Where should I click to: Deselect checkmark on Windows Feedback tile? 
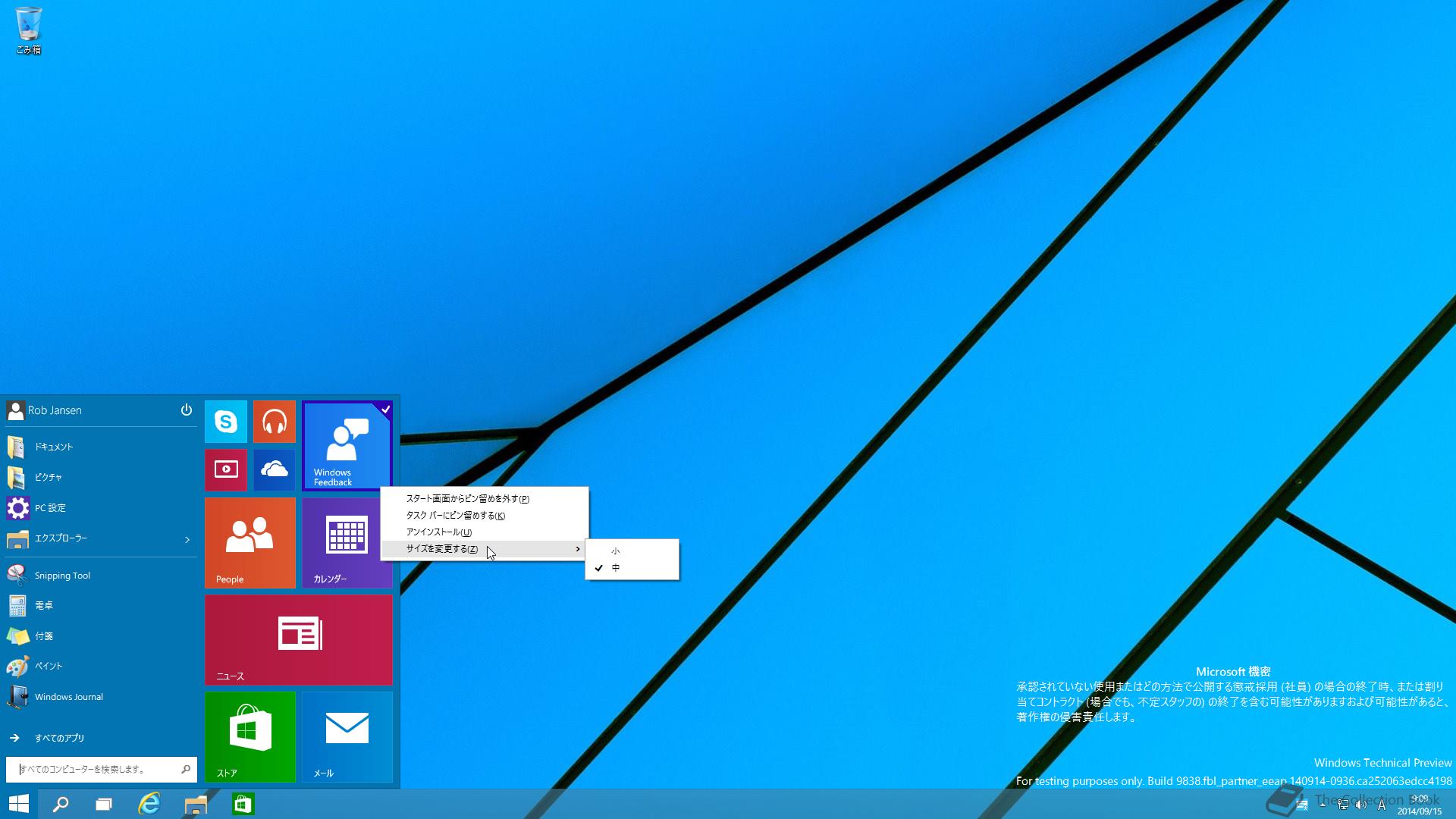click(x=385, y=409)
